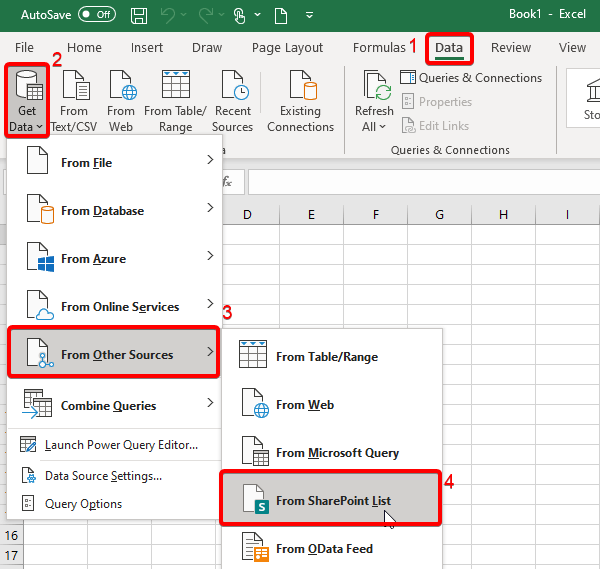Open Queries & Connections pane
The image size is (600, 569).
click(471, 78)
